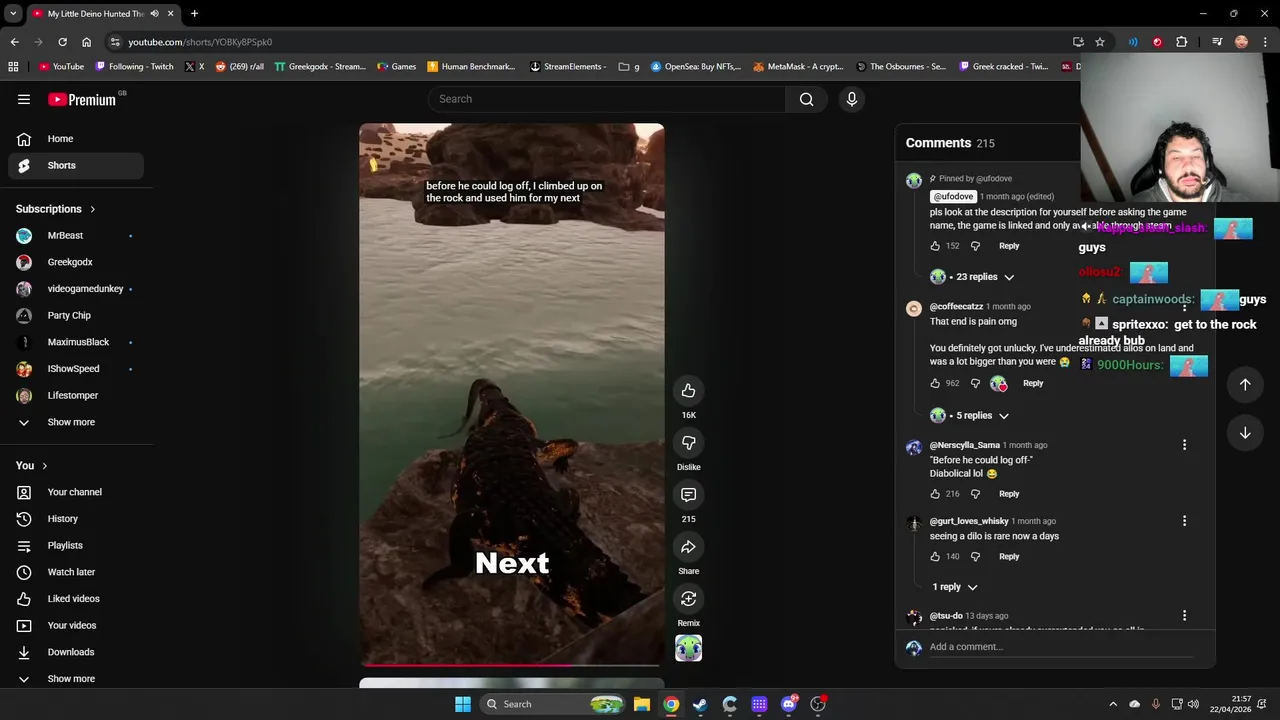
Task: Go to the previous short arrow
Action: 1245,384
